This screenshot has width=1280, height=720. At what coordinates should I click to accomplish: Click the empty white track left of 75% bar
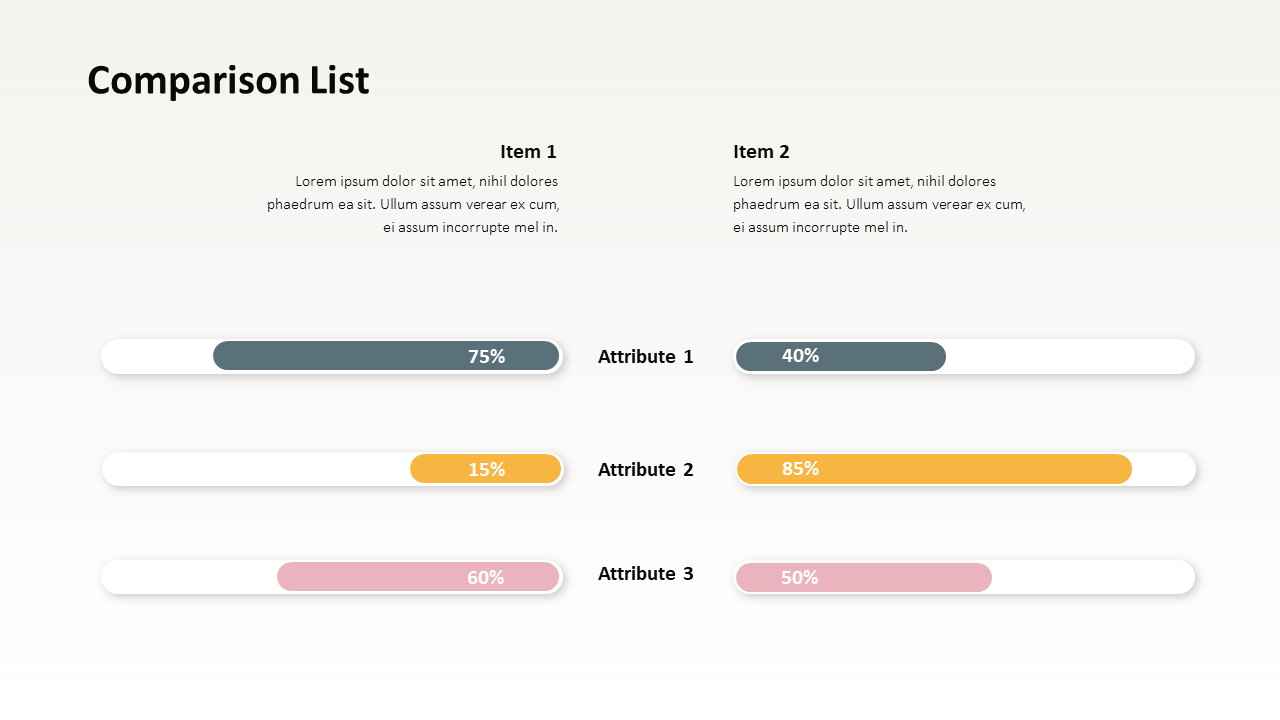click(x=157, y=356)
